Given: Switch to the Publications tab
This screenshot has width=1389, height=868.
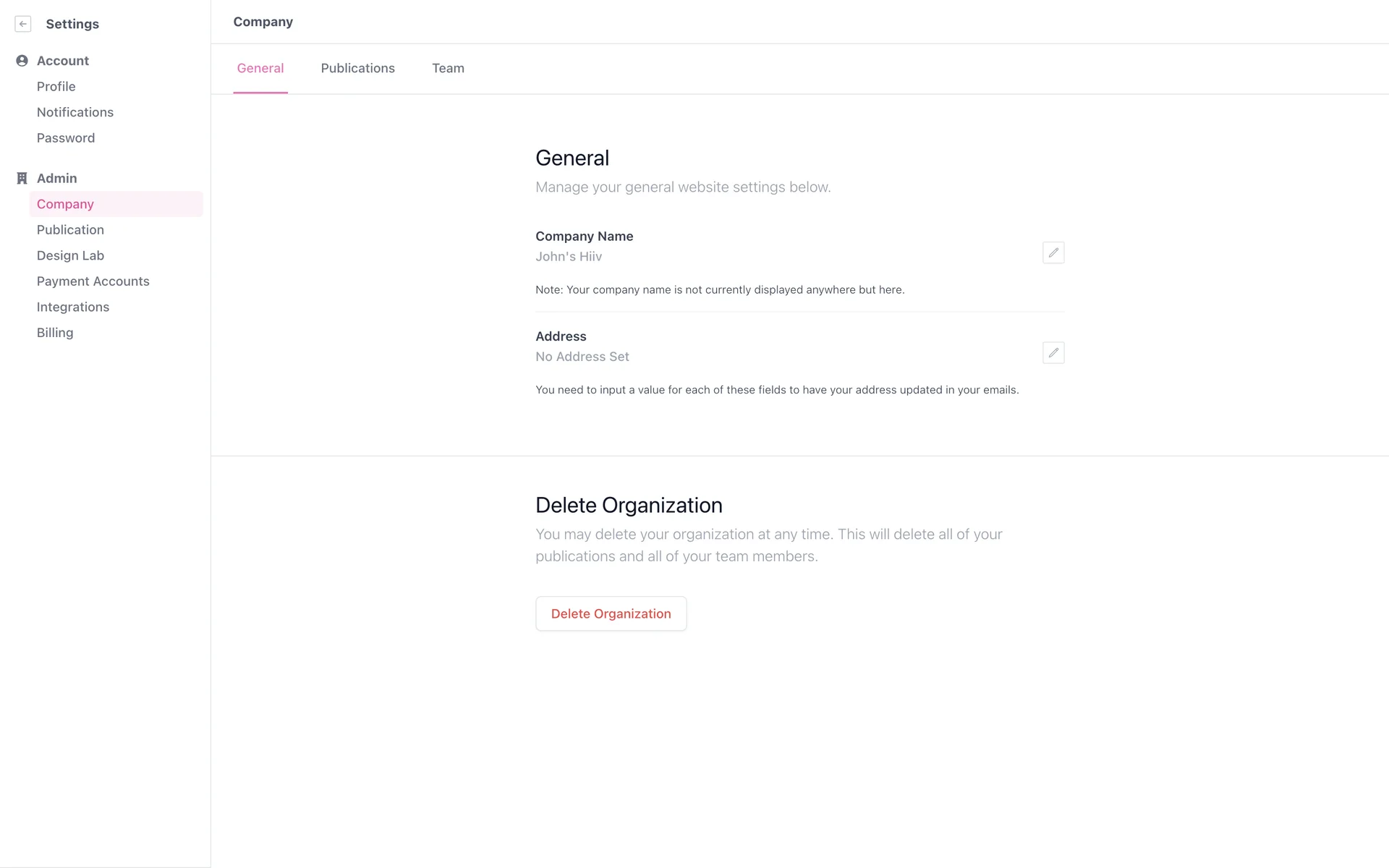Looking at the screenshot, I should (357, 68).
